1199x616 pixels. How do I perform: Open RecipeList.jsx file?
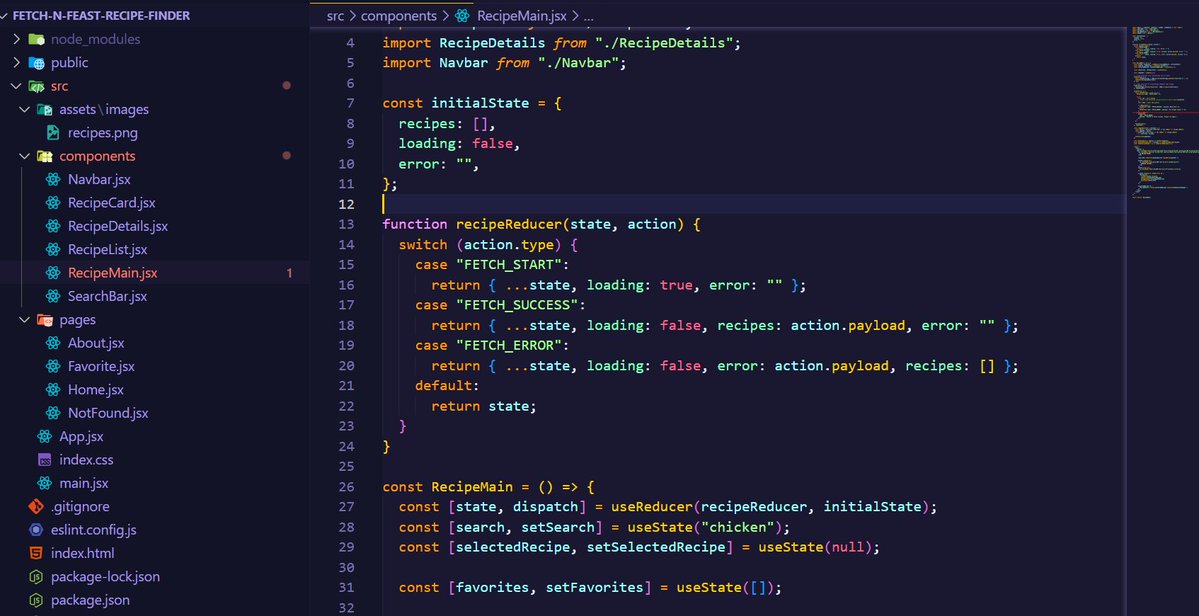(x=108, y=250)
